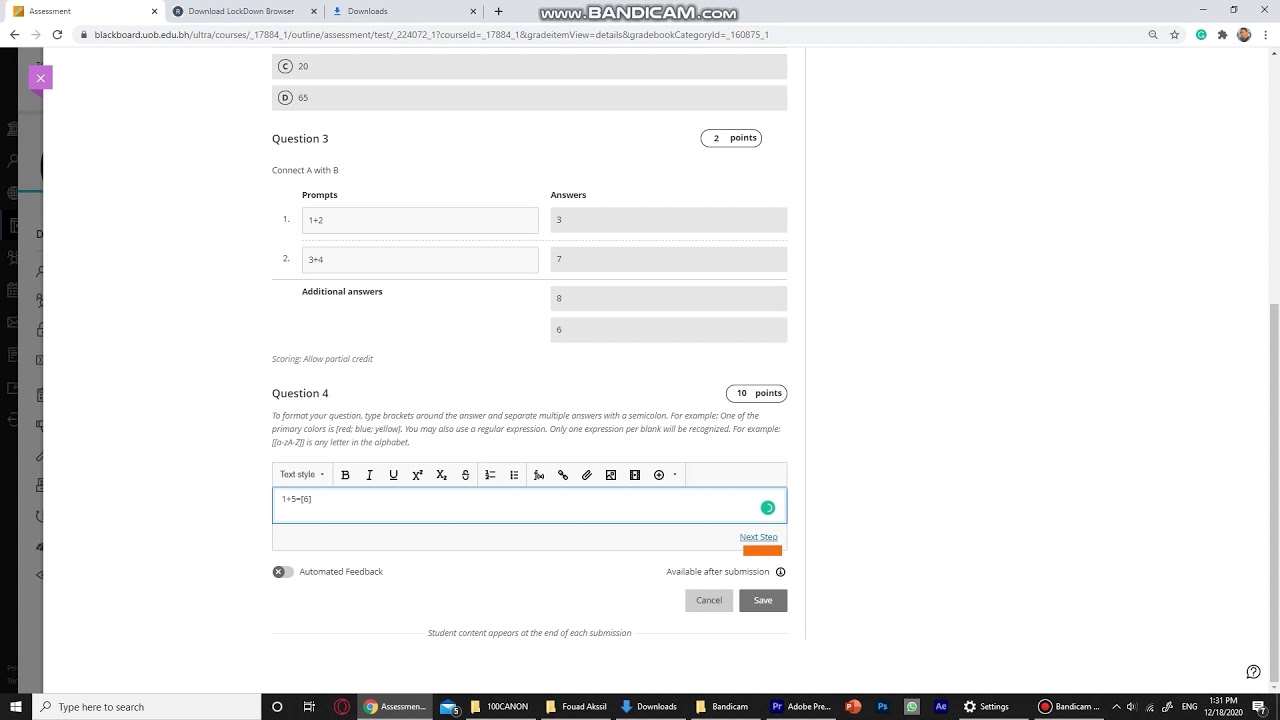The width and height of the screenshot is (1280, 720).
Task: Apply strikethrough formatting
Action: 465,475
